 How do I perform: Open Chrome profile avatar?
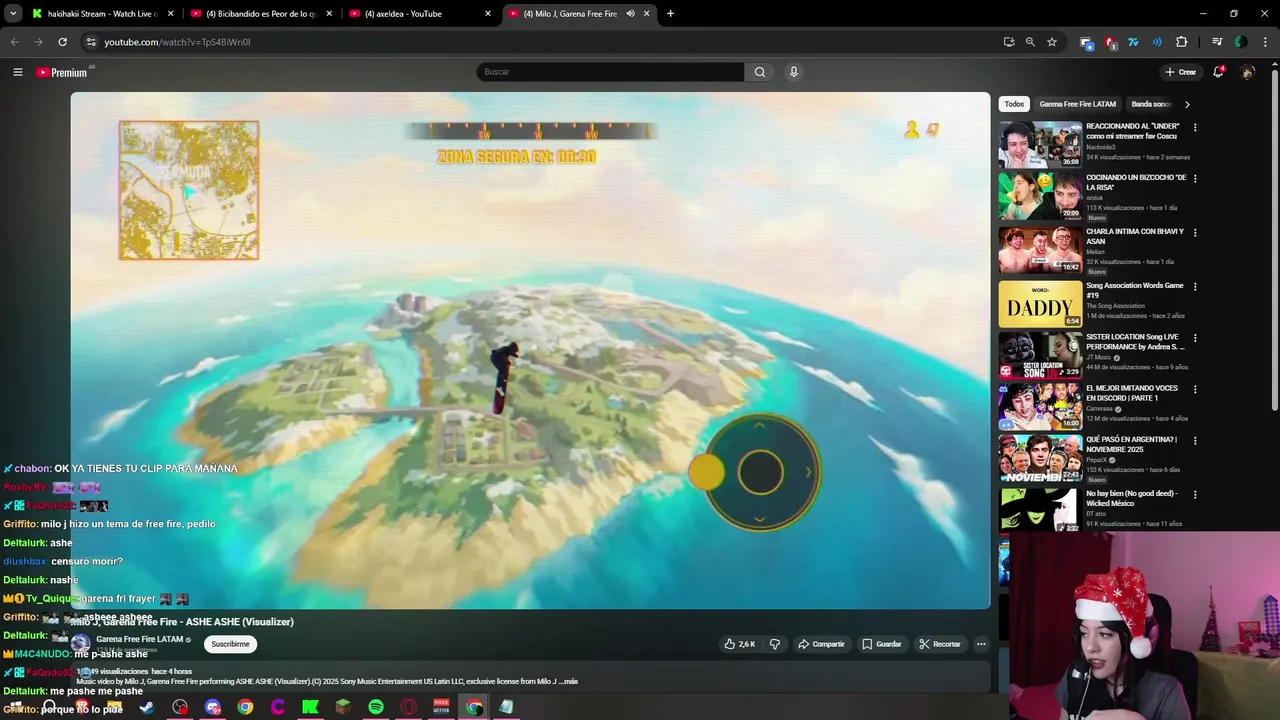tap(1241, 42)
